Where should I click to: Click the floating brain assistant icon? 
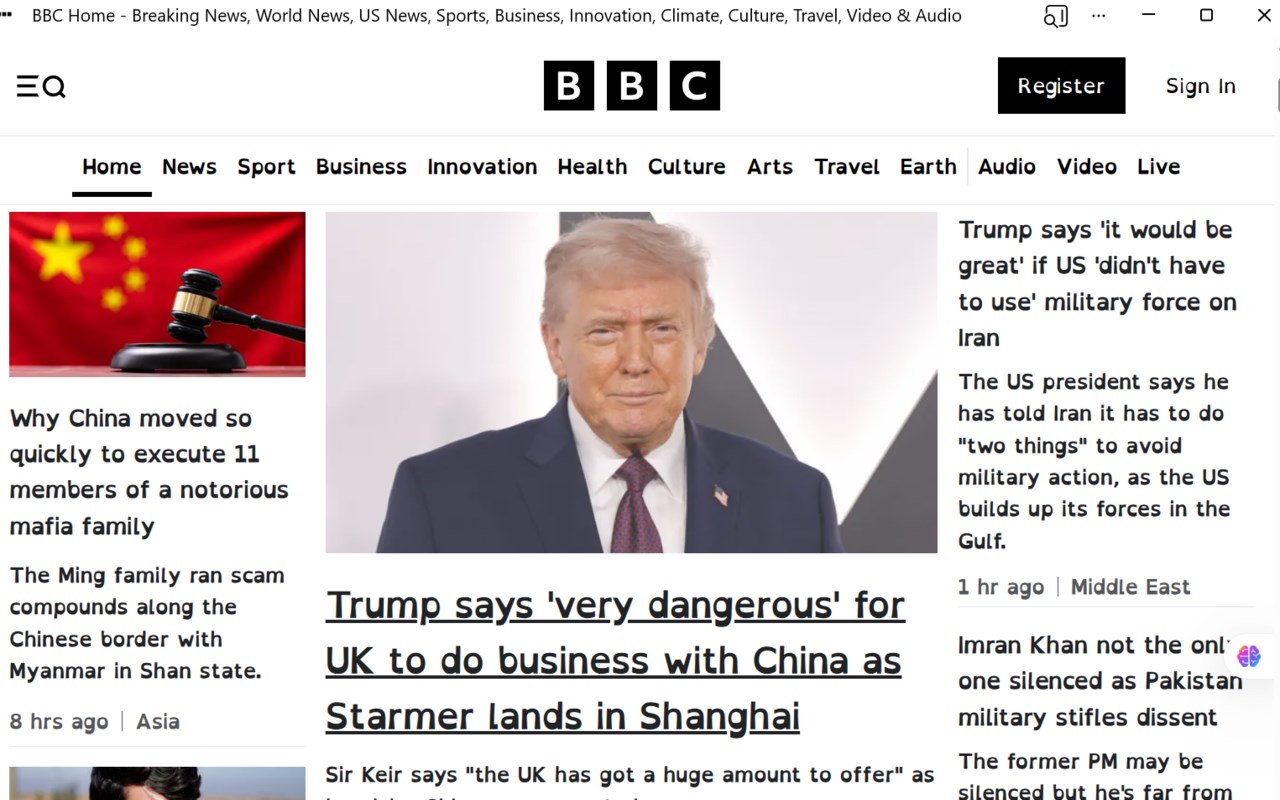(x=1248, y=656)
